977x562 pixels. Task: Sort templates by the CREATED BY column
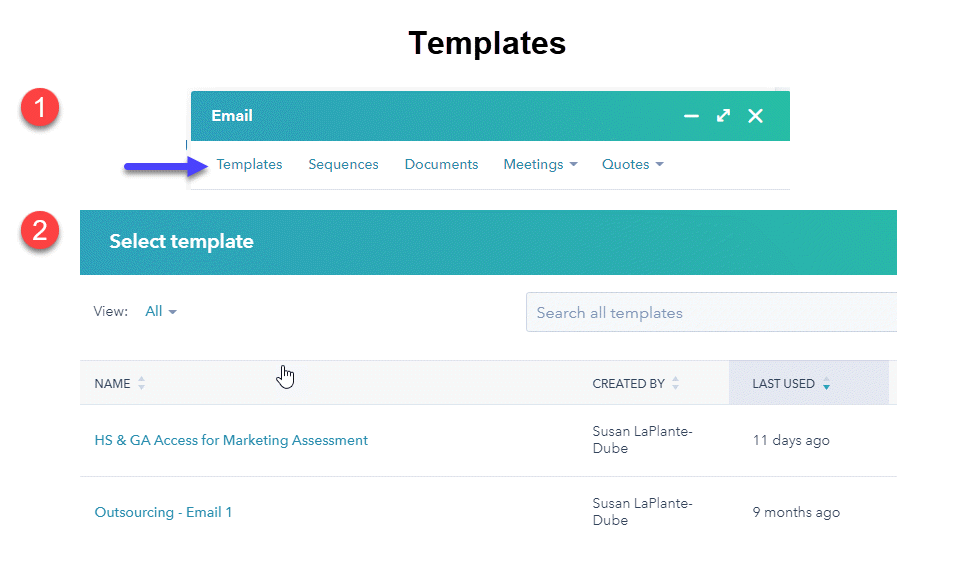point(636,384)
